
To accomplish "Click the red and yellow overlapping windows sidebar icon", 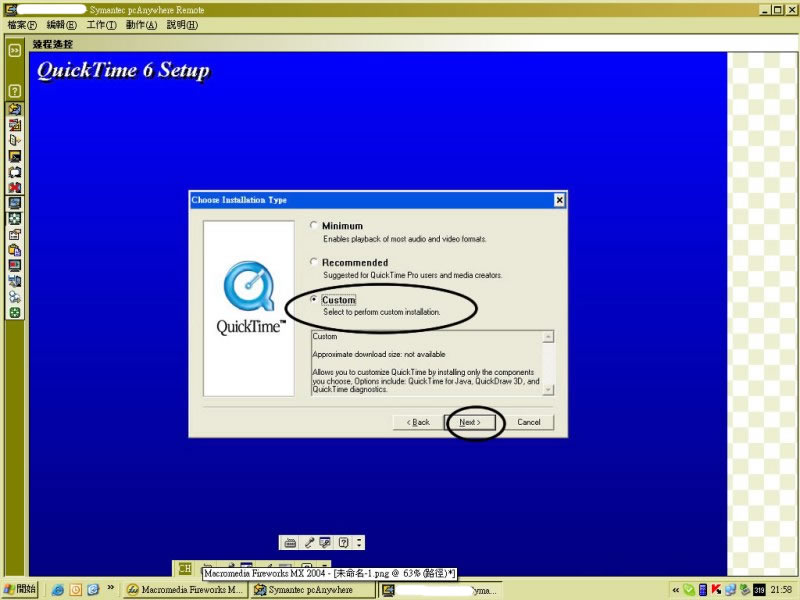I will (15, 124).
